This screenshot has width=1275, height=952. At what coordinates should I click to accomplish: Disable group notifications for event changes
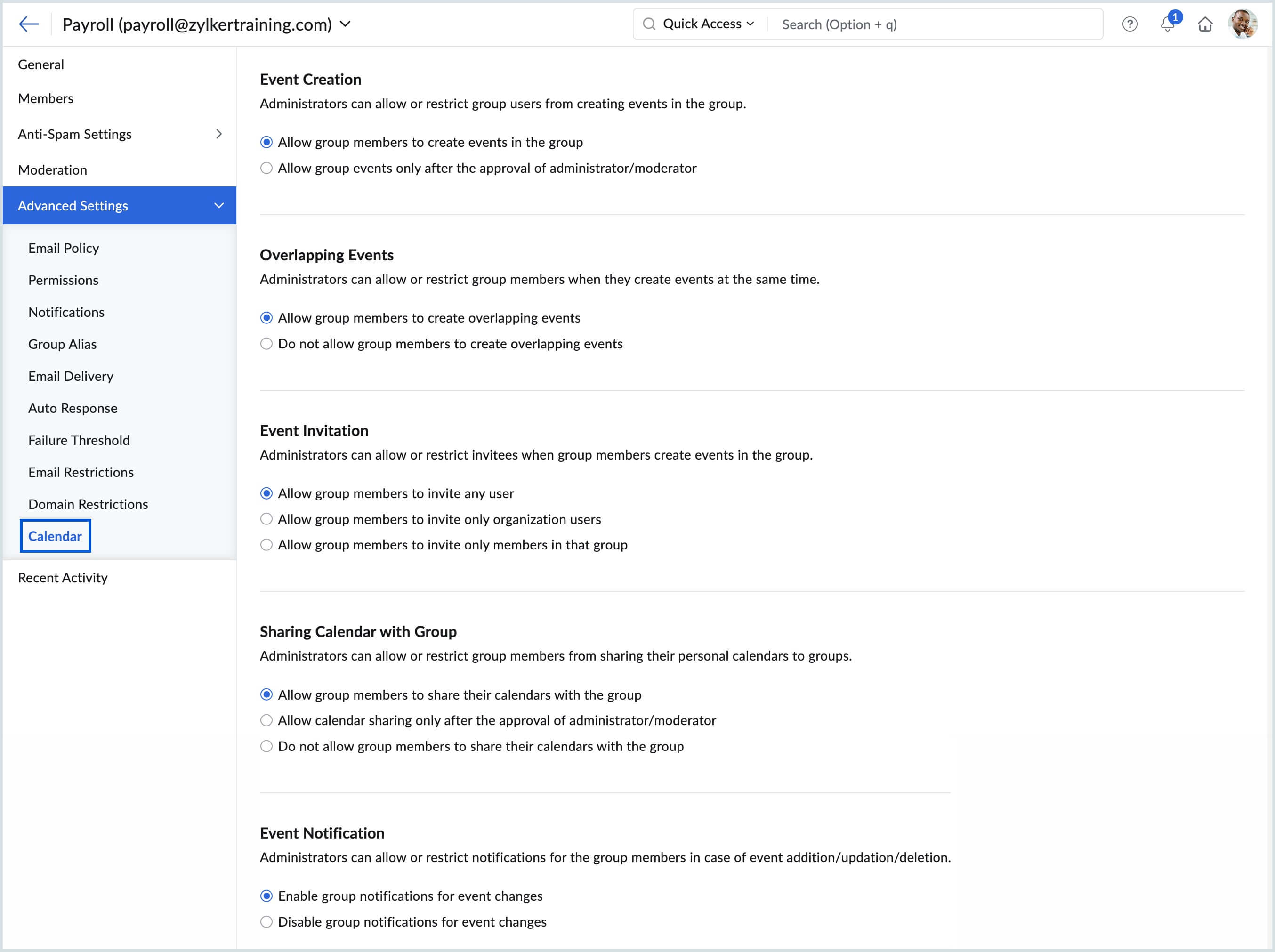266,922
